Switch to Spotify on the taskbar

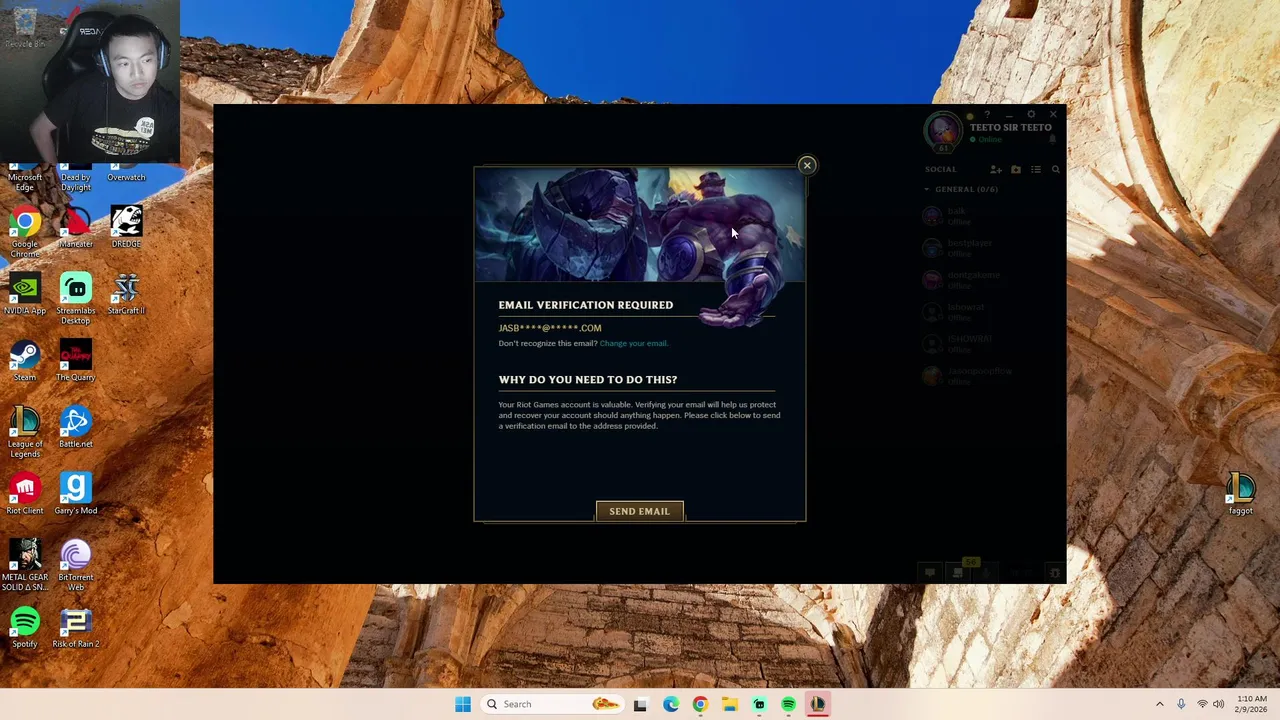point(789,704)
